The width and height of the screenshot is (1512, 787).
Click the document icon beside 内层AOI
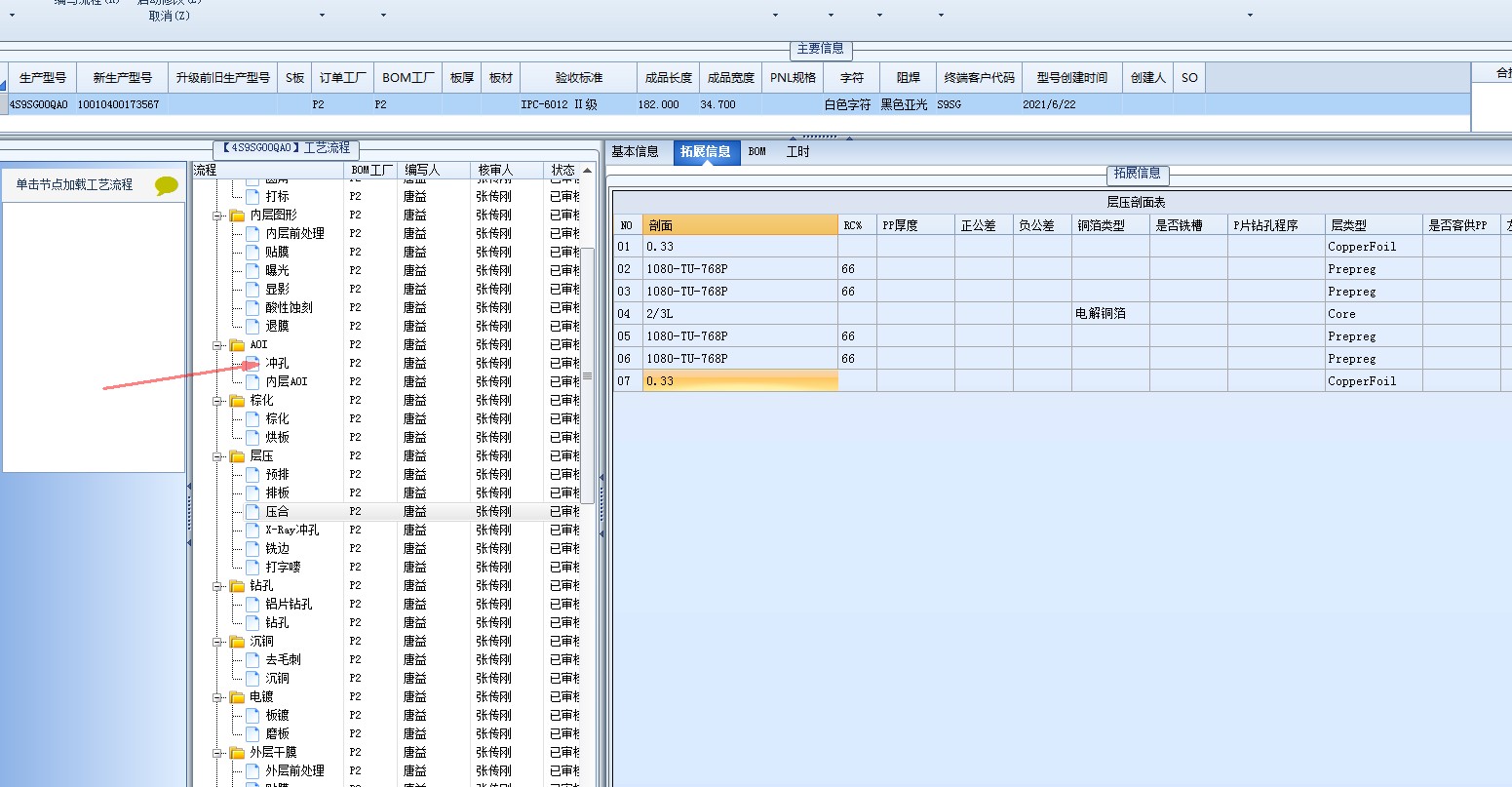coord(253,381)
